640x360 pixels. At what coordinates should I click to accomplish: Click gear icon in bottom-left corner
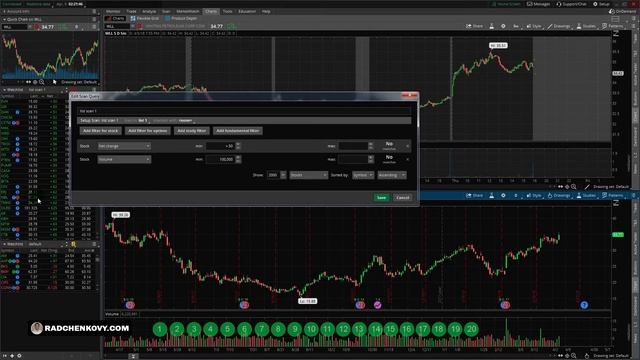click(19, 356)
